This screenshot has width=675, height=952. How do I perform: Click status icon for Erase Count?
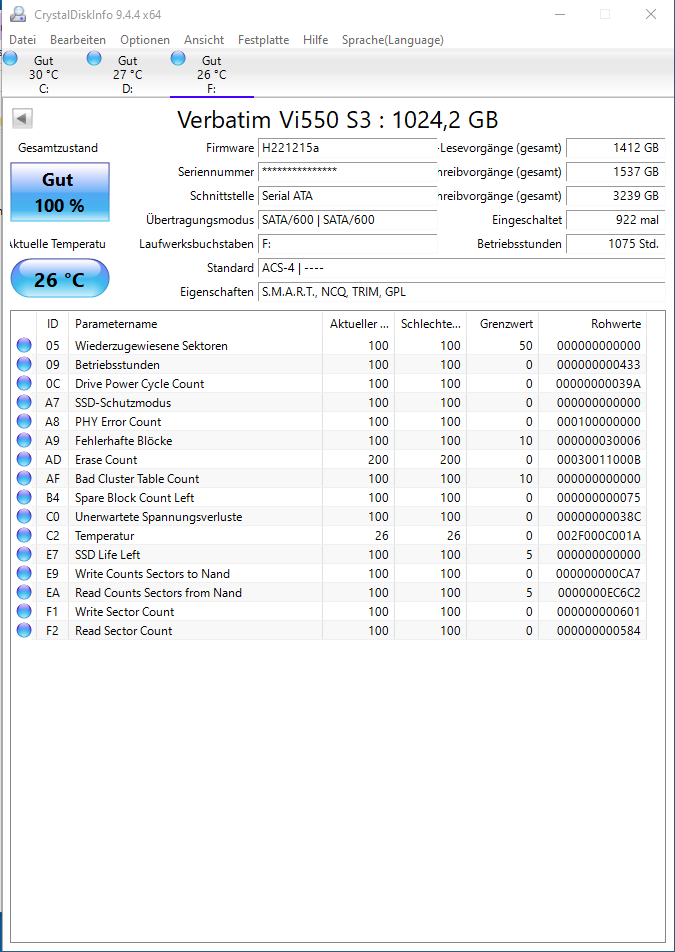tap(24, 460)
